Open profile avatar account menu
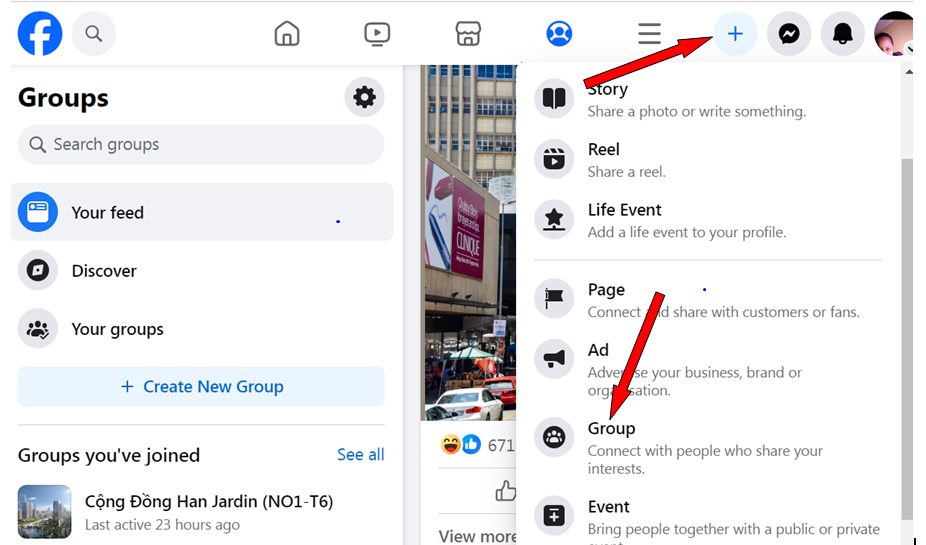The image size is (926, 545). tap(894, 34)
